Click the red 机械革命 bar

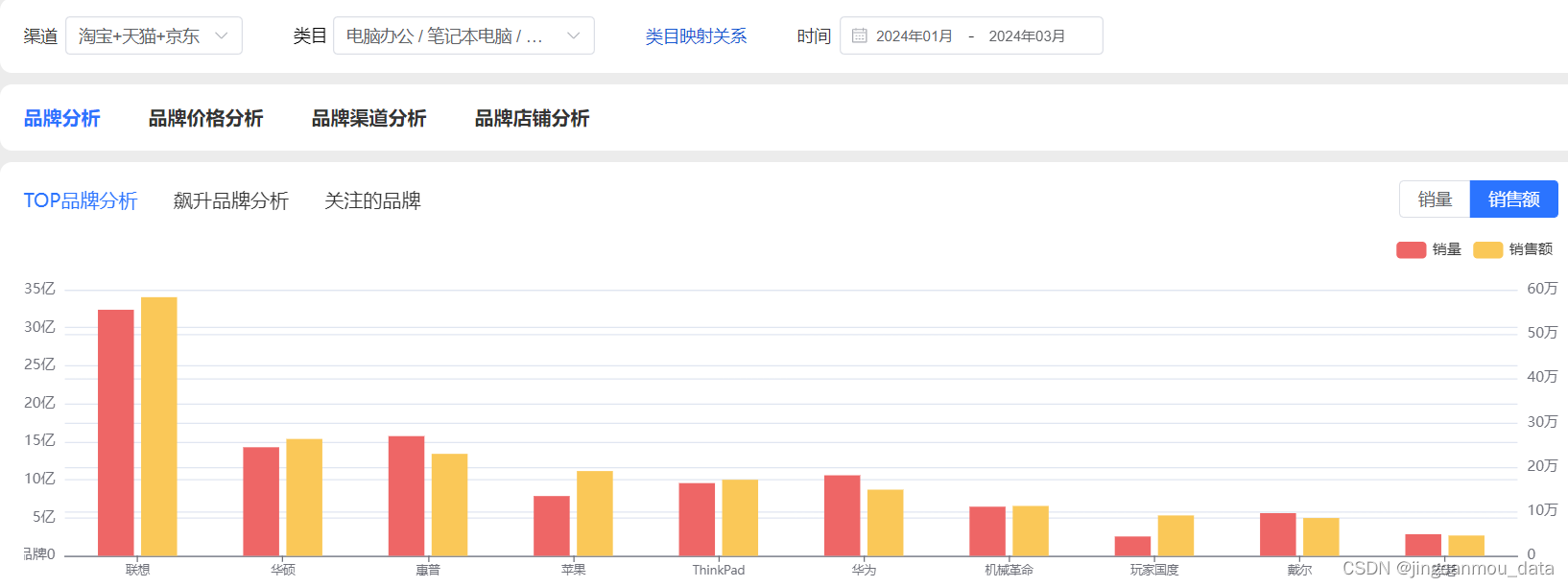click(x=987, y=531)
